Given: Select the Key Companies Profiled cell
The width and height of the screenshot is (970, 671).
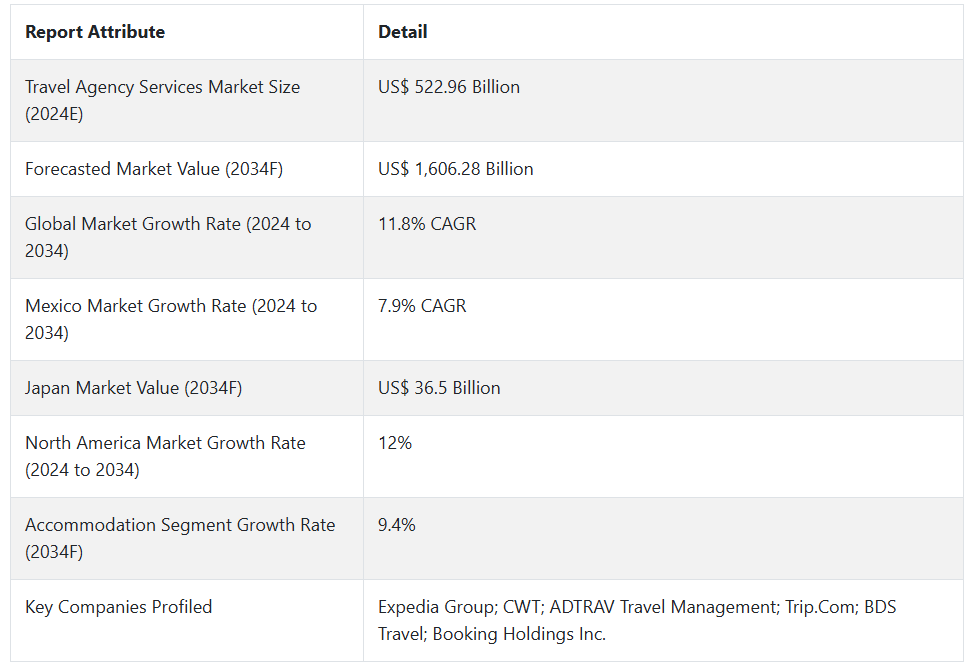Looking at the screenshot, I should click(118, 607).
